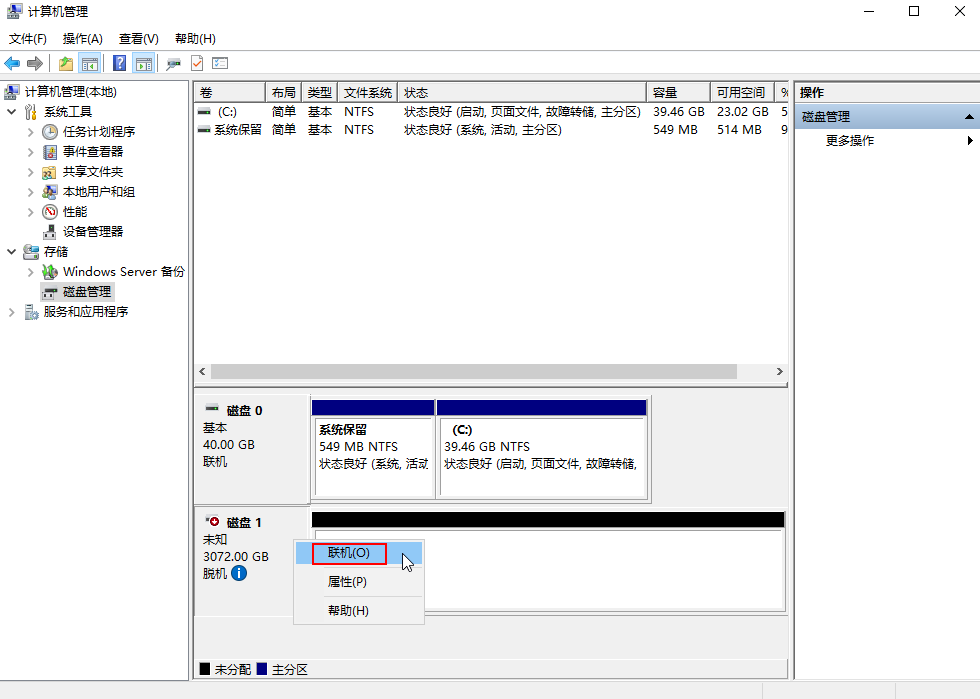Expand the 服务和应用程序 node
Screen dimensions: 980x699
point(11,312)
